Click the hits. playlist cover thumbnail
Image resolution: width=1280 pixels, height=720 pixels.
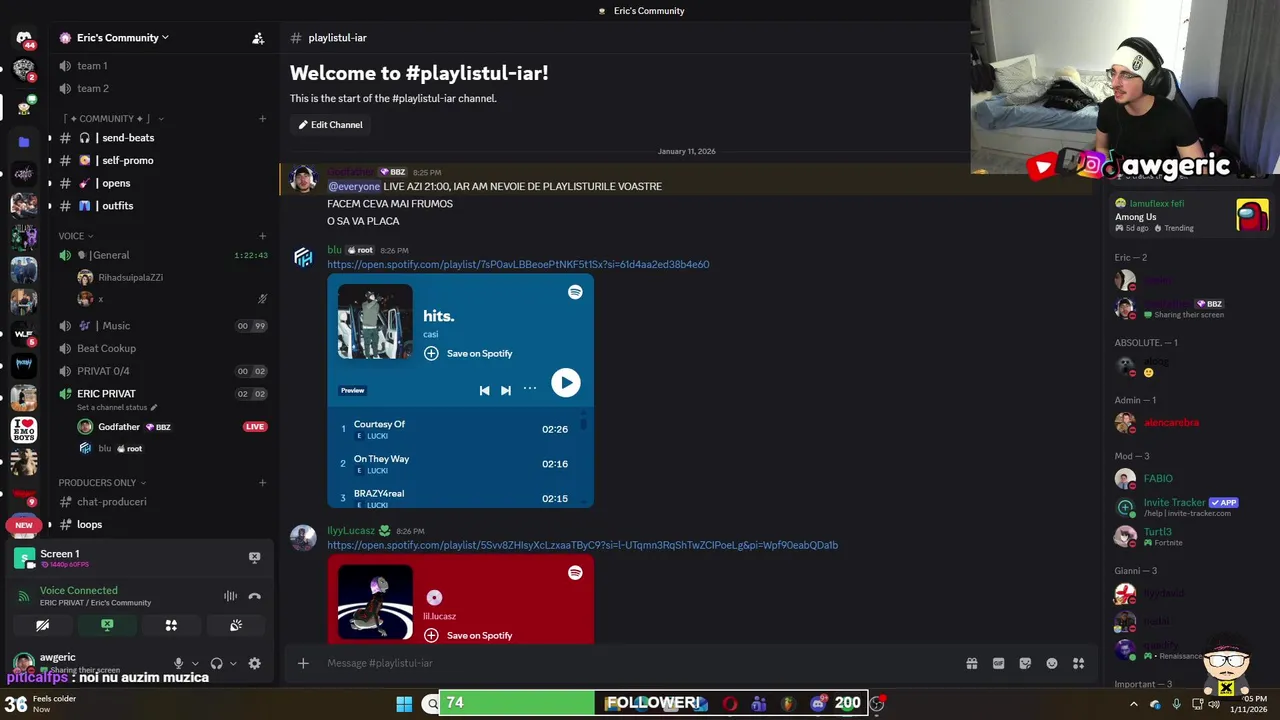pyautogui.click(x=375, y=322)
